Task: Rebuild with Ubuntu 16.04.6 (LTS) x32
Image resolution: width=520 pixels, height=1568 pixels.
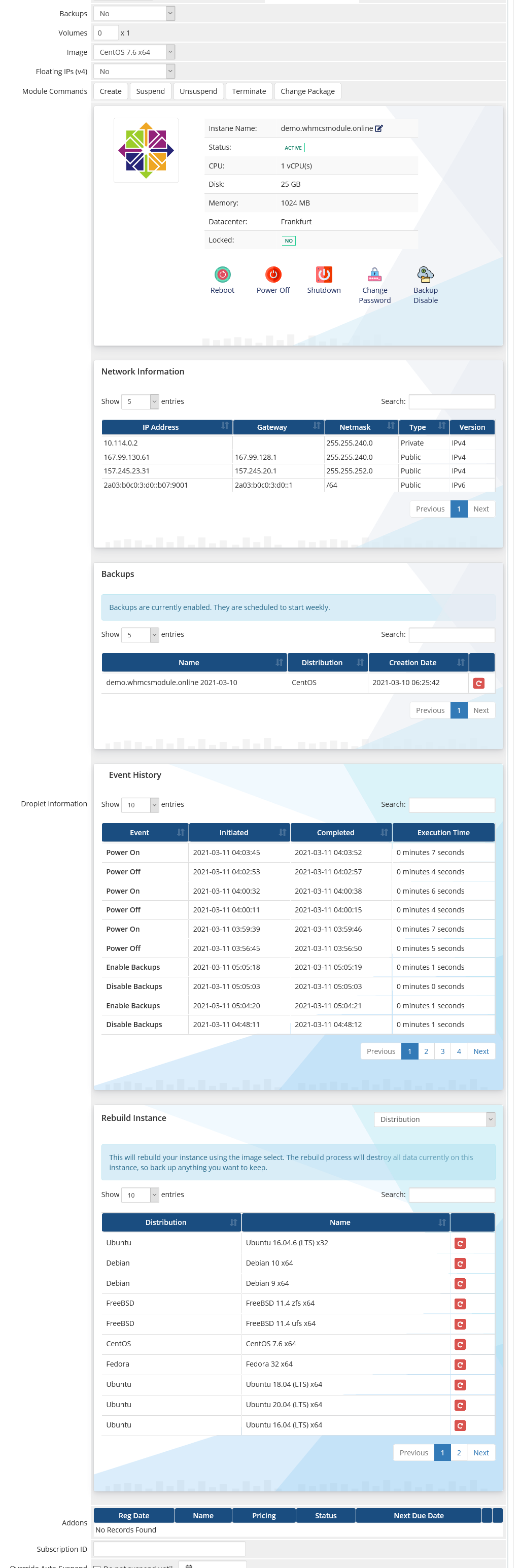Action: pyautogui.click(x=460, y=1244)
